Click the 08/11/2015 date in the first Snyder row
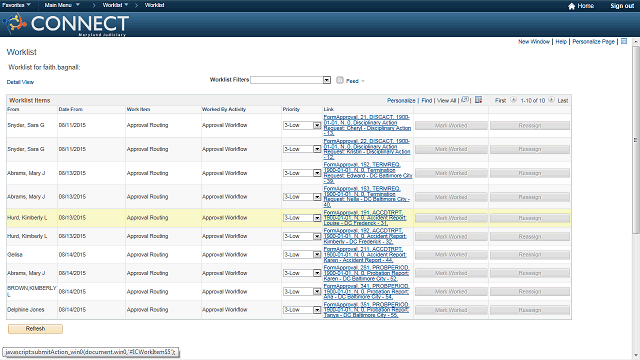Image resolution: width=640 pixels, height=360 pixels. (x=72, y=125)
